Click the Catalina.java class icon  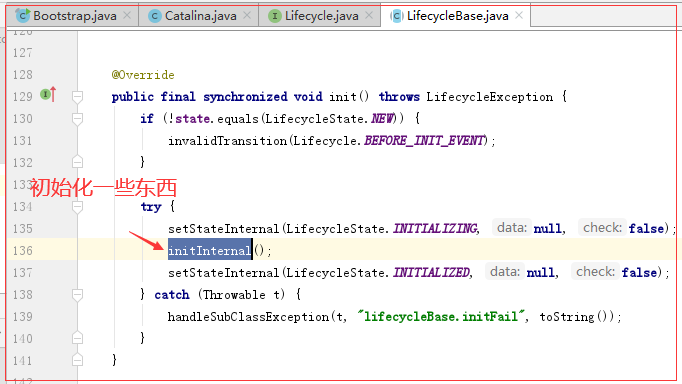click(x=154, y=16)
